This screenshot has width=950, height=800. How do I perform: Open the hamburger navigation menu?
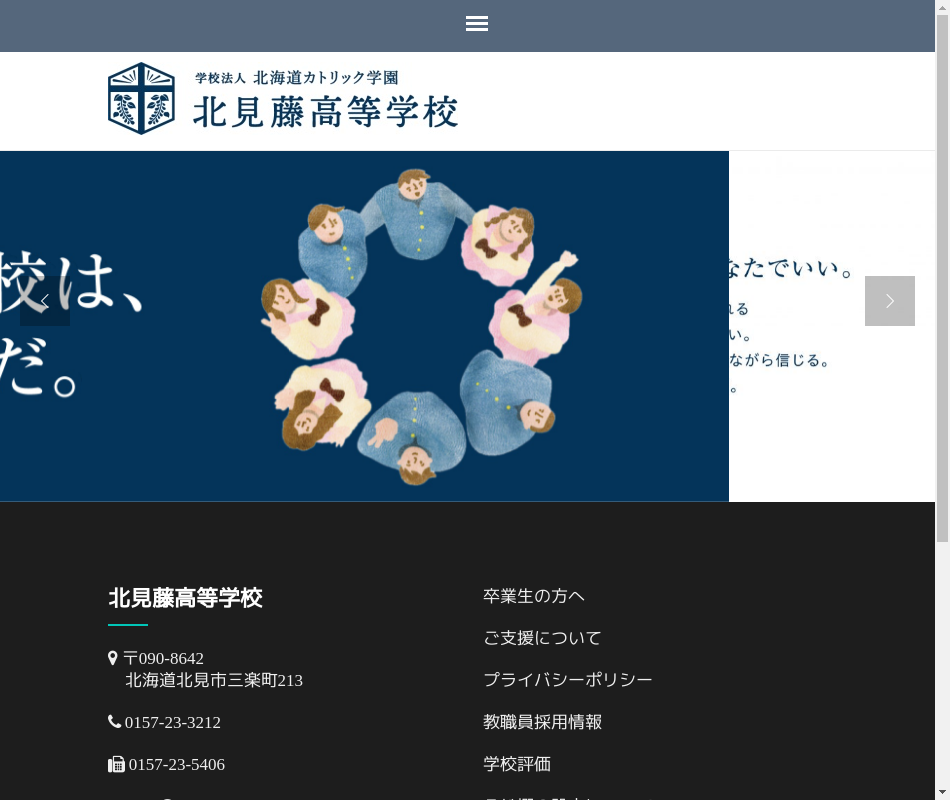pyautogui.click(x=477, y=24)
